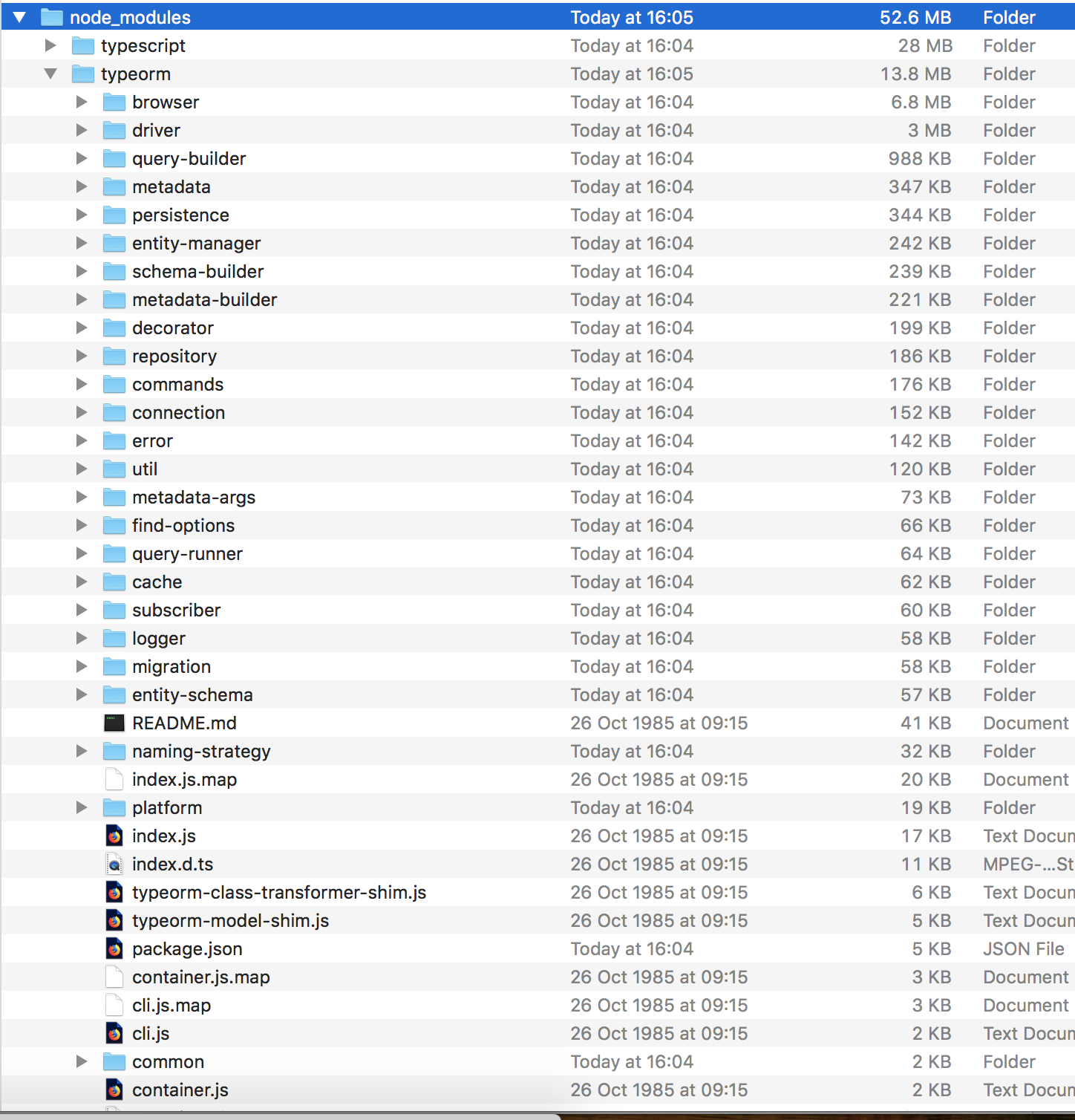Expand the browser folder
The image size is (1075, 1120).
tap(82, 102)
